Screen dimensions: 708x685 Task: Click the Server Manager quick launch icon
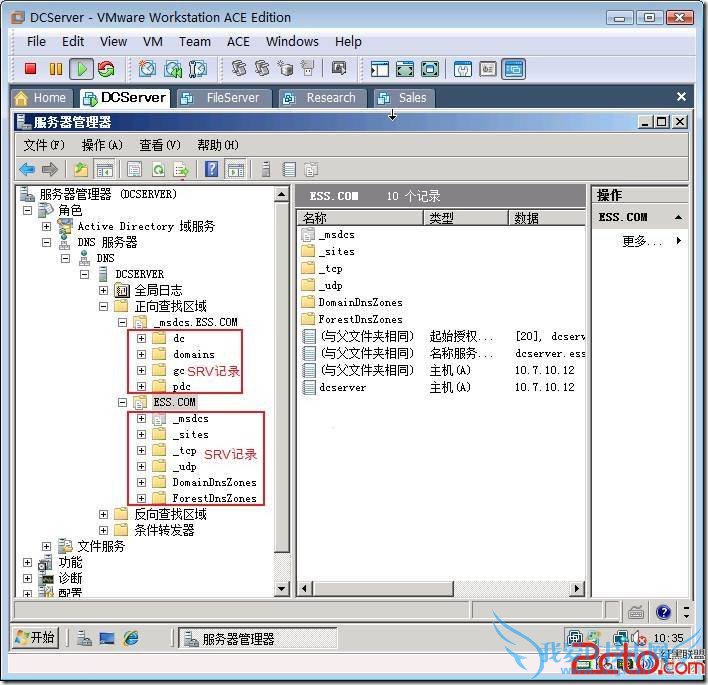(84, 638)
